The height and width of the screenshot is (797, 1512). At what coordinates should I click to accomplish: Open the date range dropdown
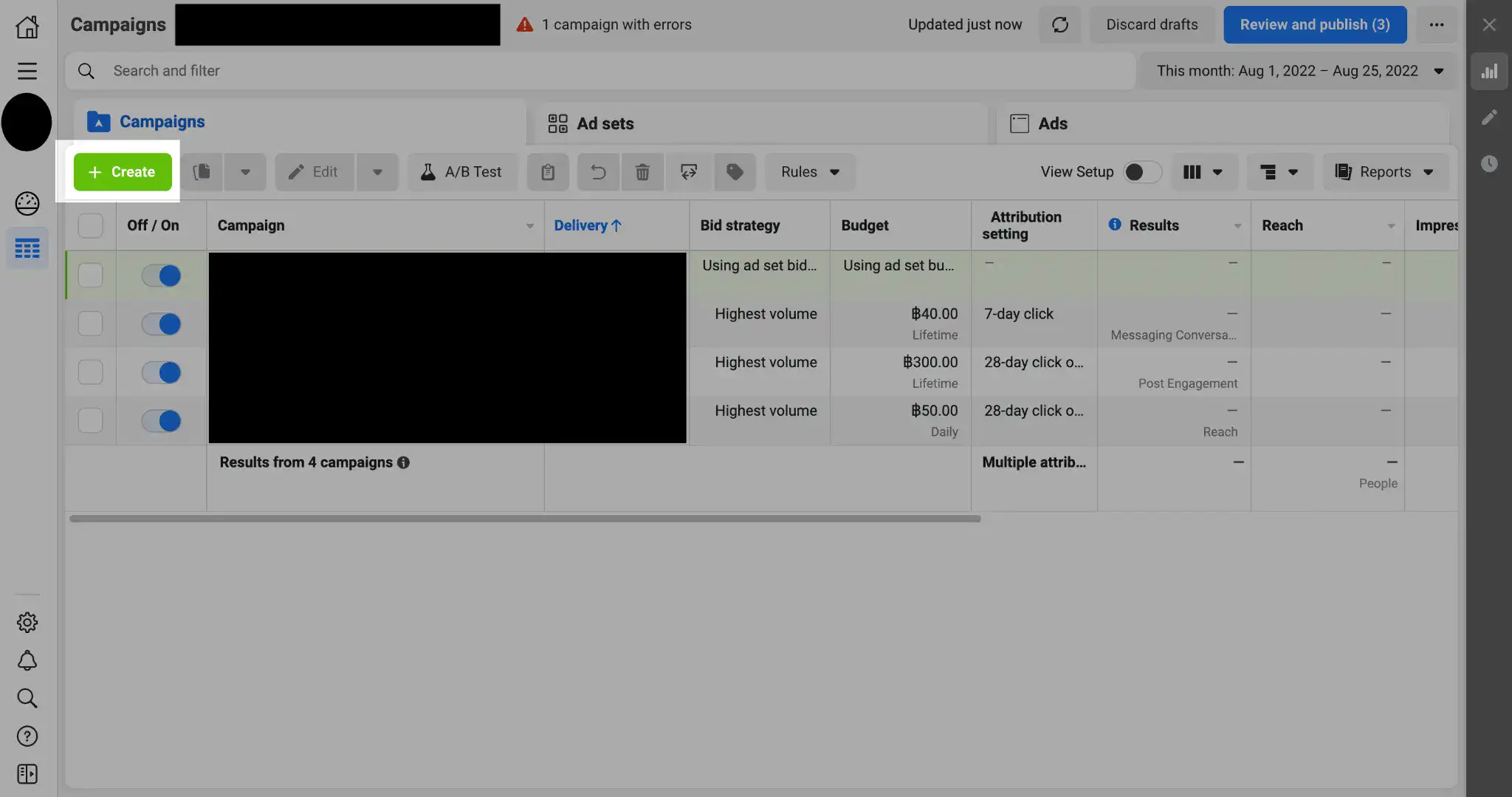1299,71
